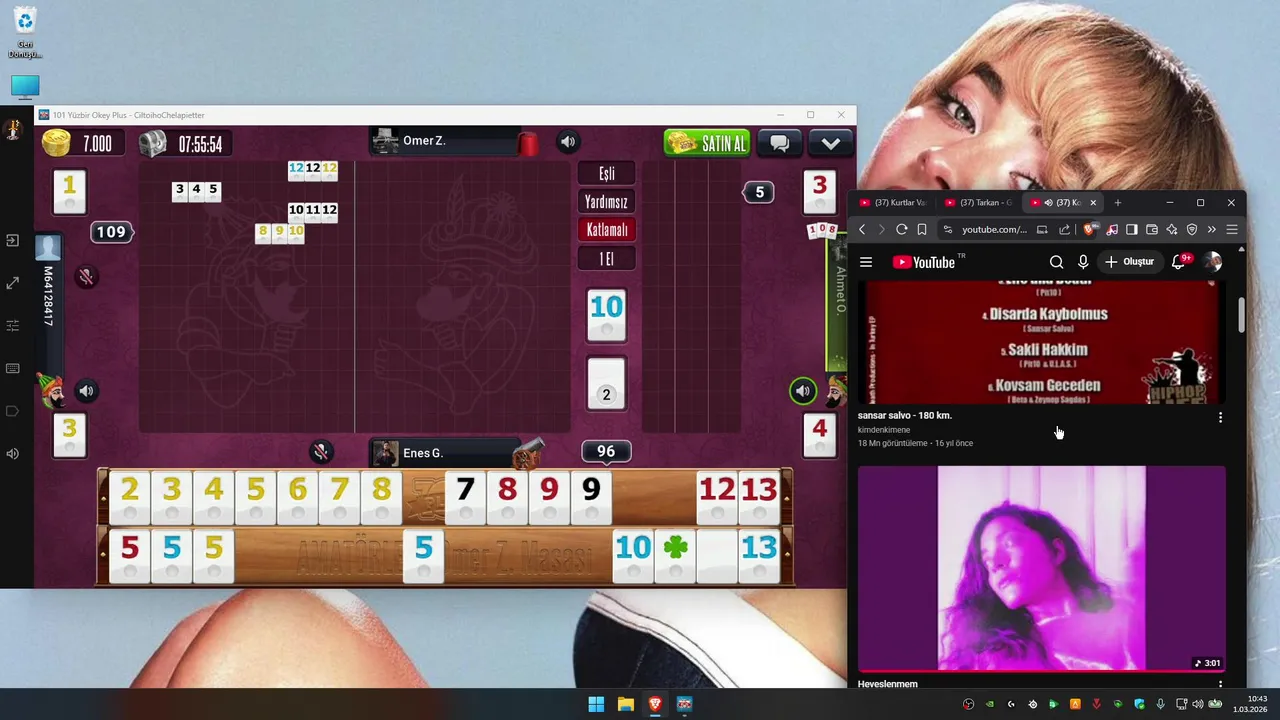Open the music playlist browser icon
Screen dimensions: 1280x720
(1112, 230)
